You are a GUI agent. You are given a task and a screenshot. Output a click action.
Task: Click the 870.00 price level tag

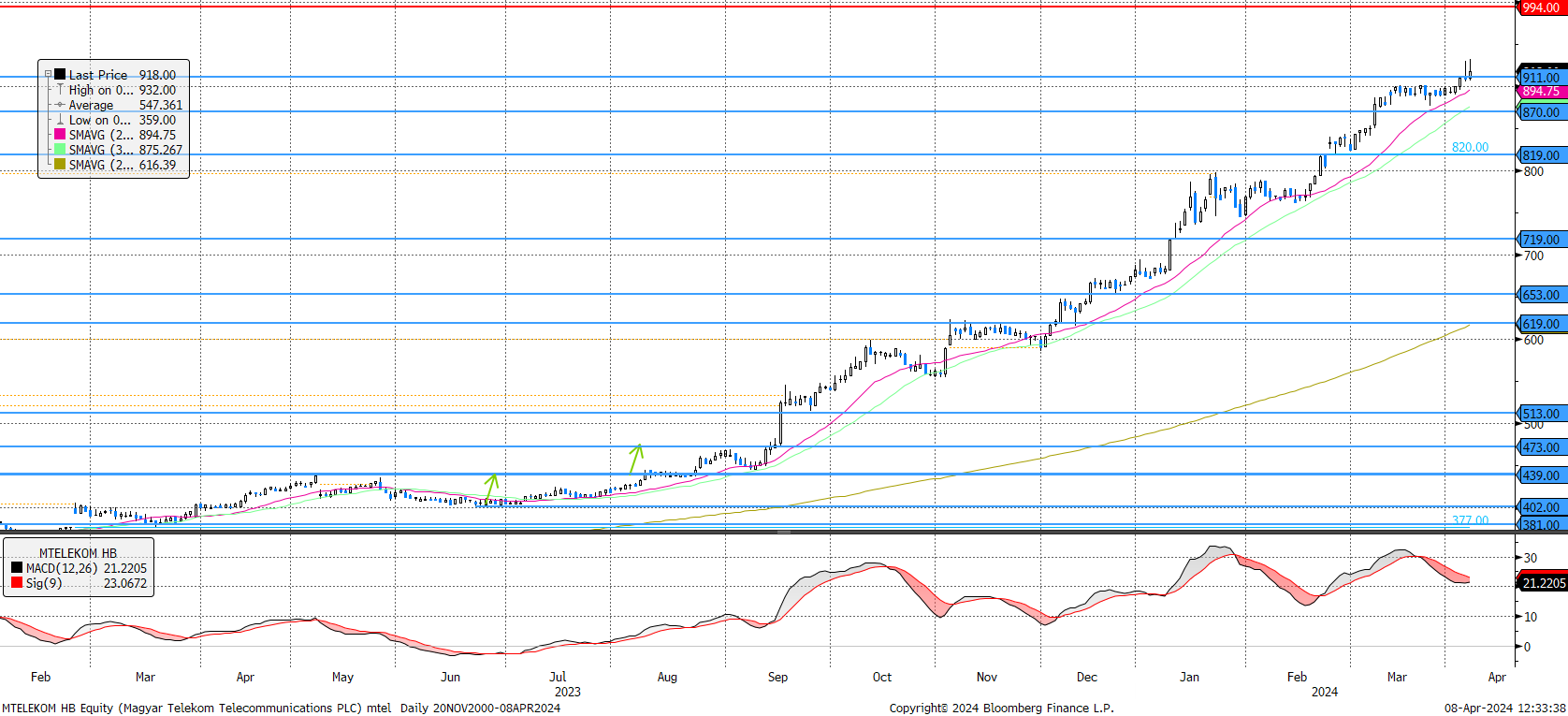(1541, 112)
